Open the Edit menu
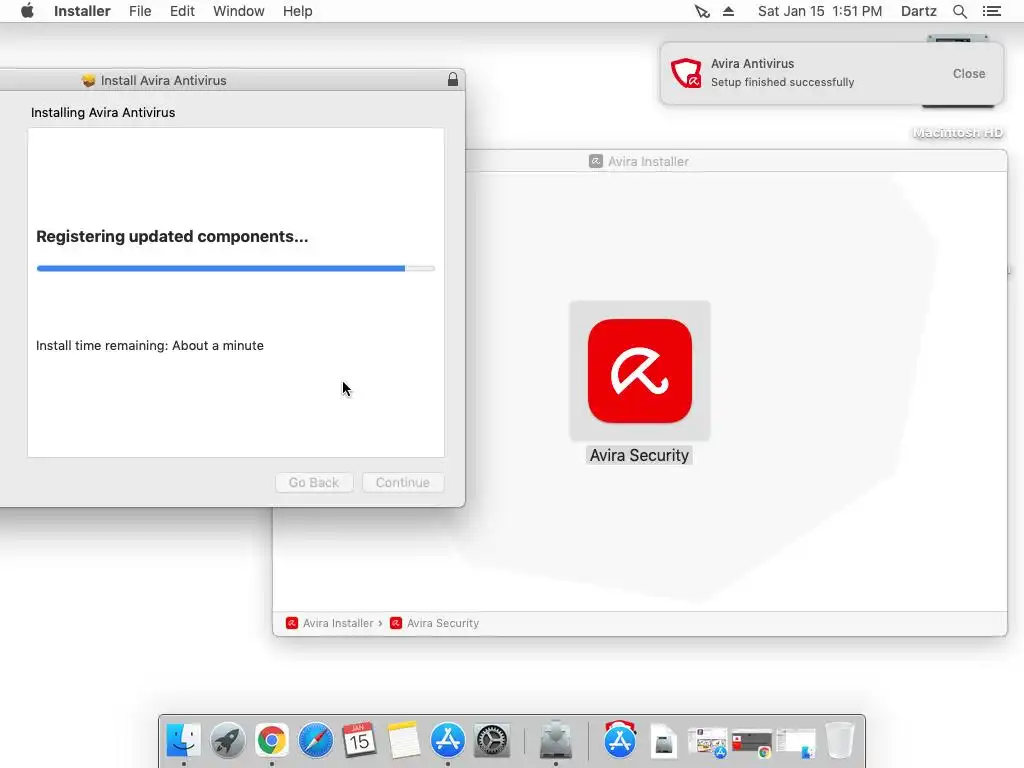Screen dimensions: 1024x768 pyautogui.click(x=182, y=11)
